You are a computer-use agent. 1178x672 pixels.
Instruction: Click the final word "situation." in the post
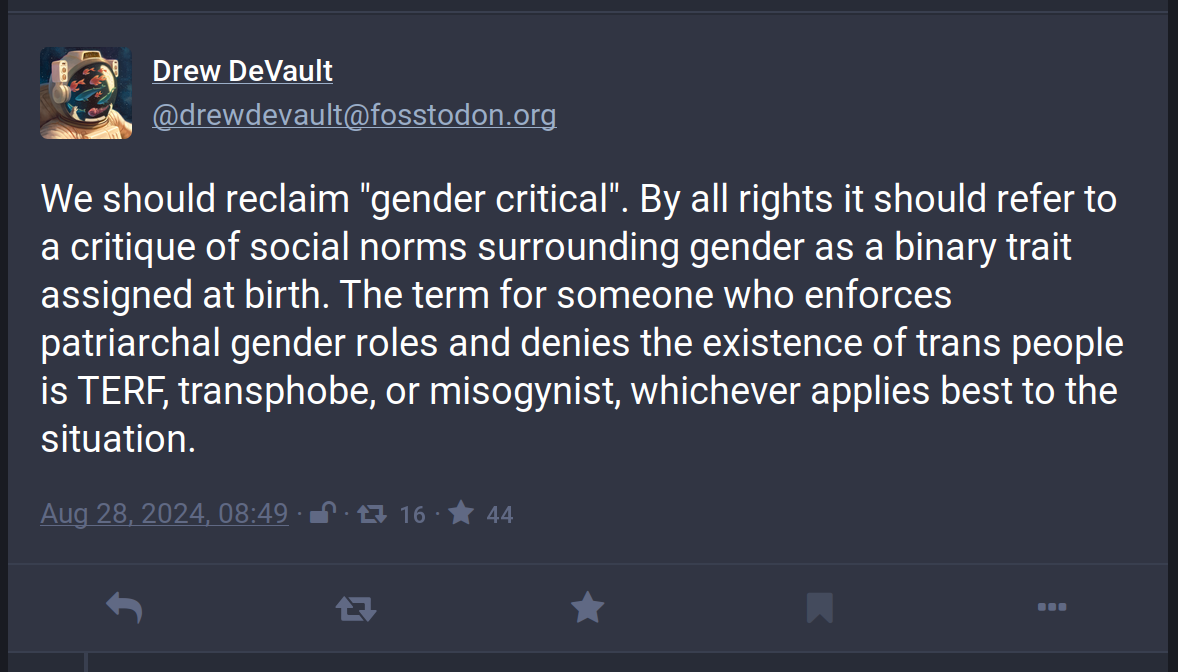[x=118, y=439]
